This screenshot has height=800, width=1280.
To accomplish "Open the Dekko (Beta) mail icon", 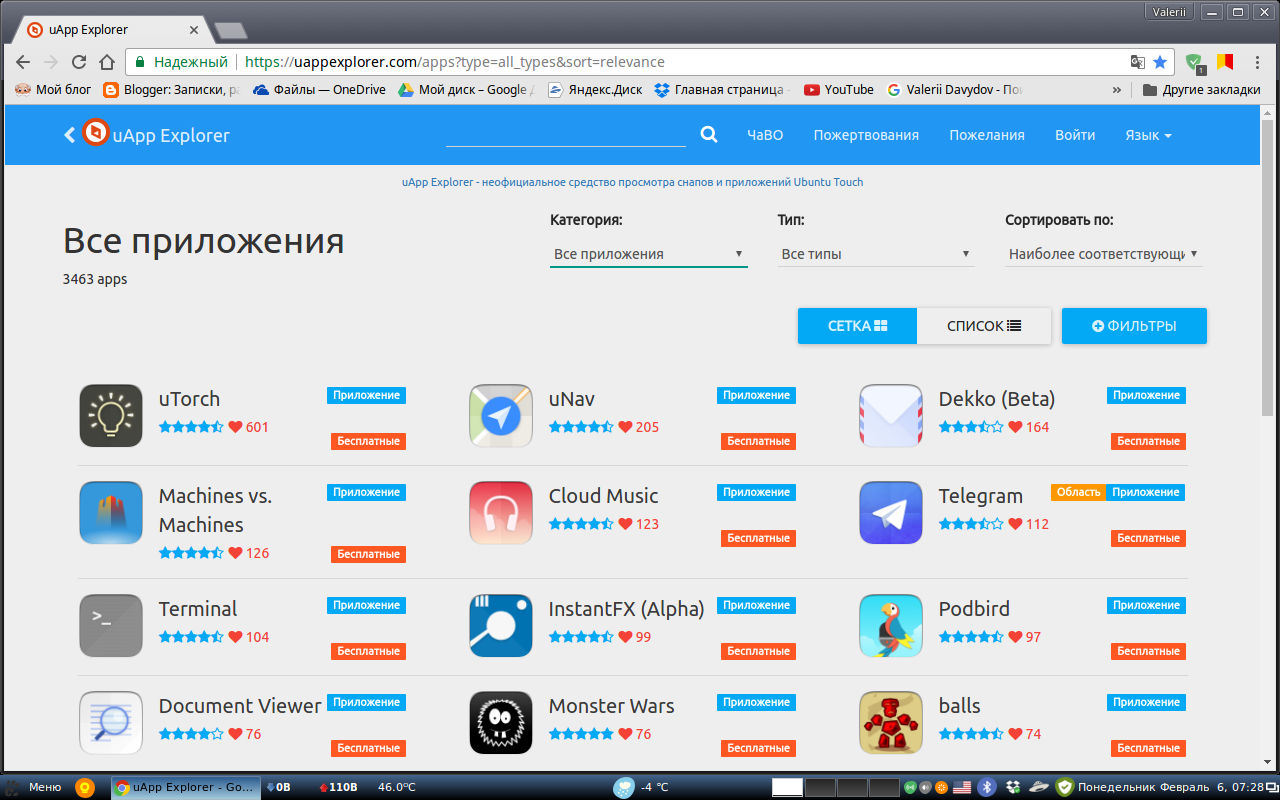I will [891, 415].
